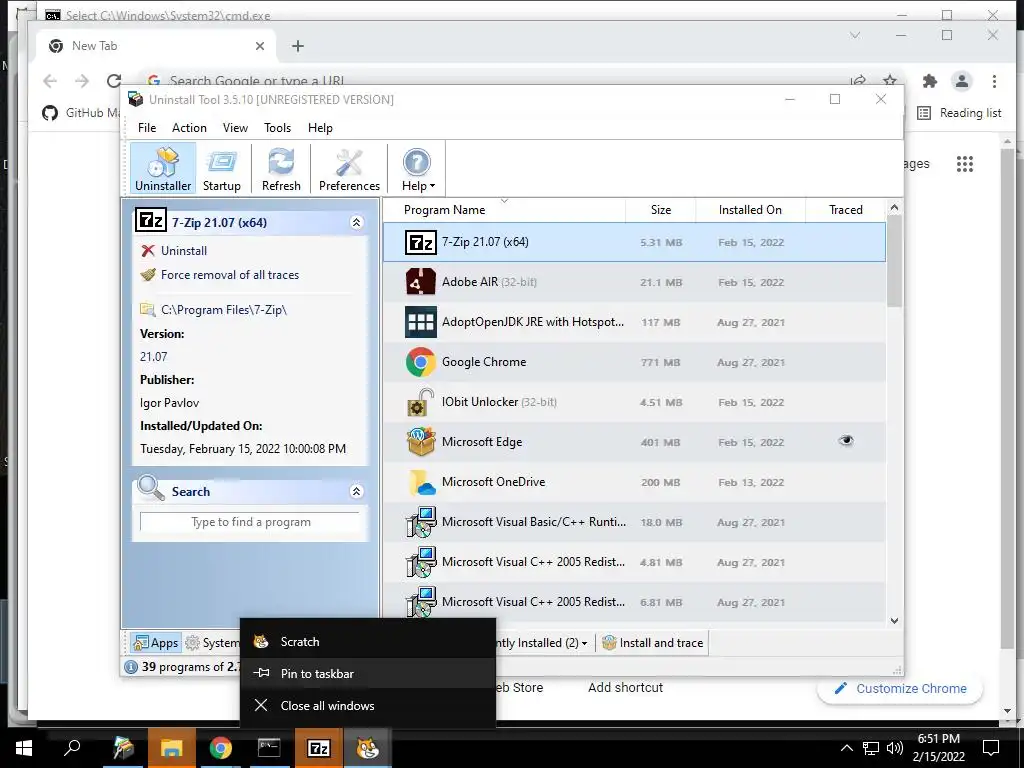Open the Chrome three-dot menu
This screenshot has height=768, width=1024.
pos(994,82)
